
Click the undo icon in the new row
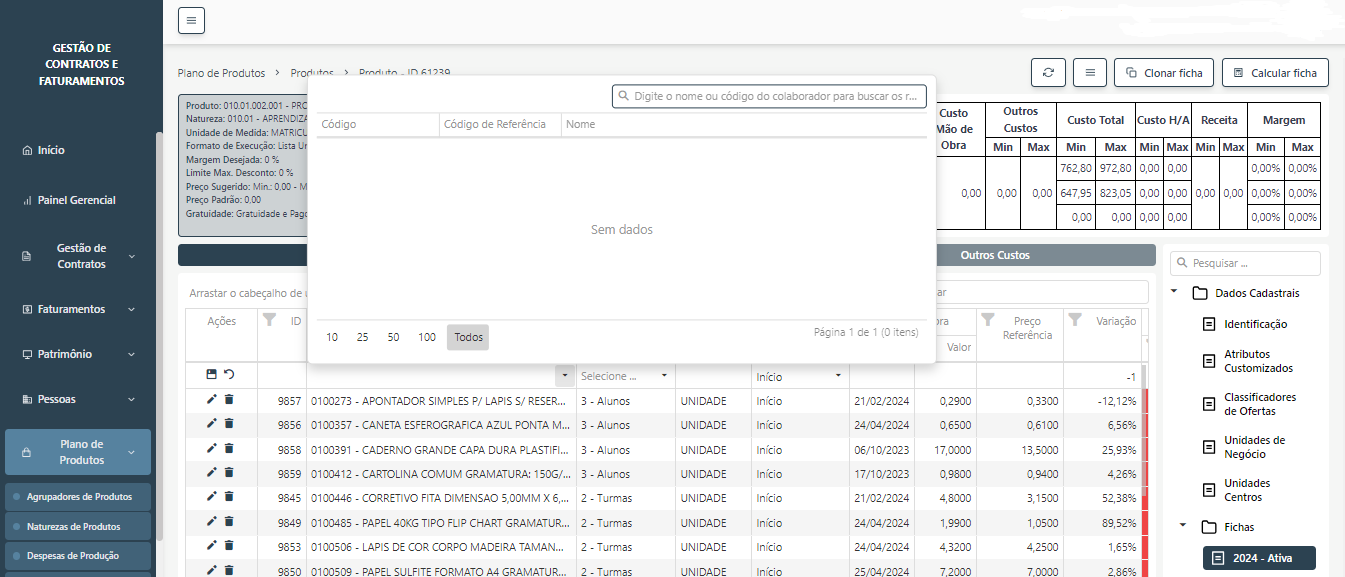coord(229,374)
